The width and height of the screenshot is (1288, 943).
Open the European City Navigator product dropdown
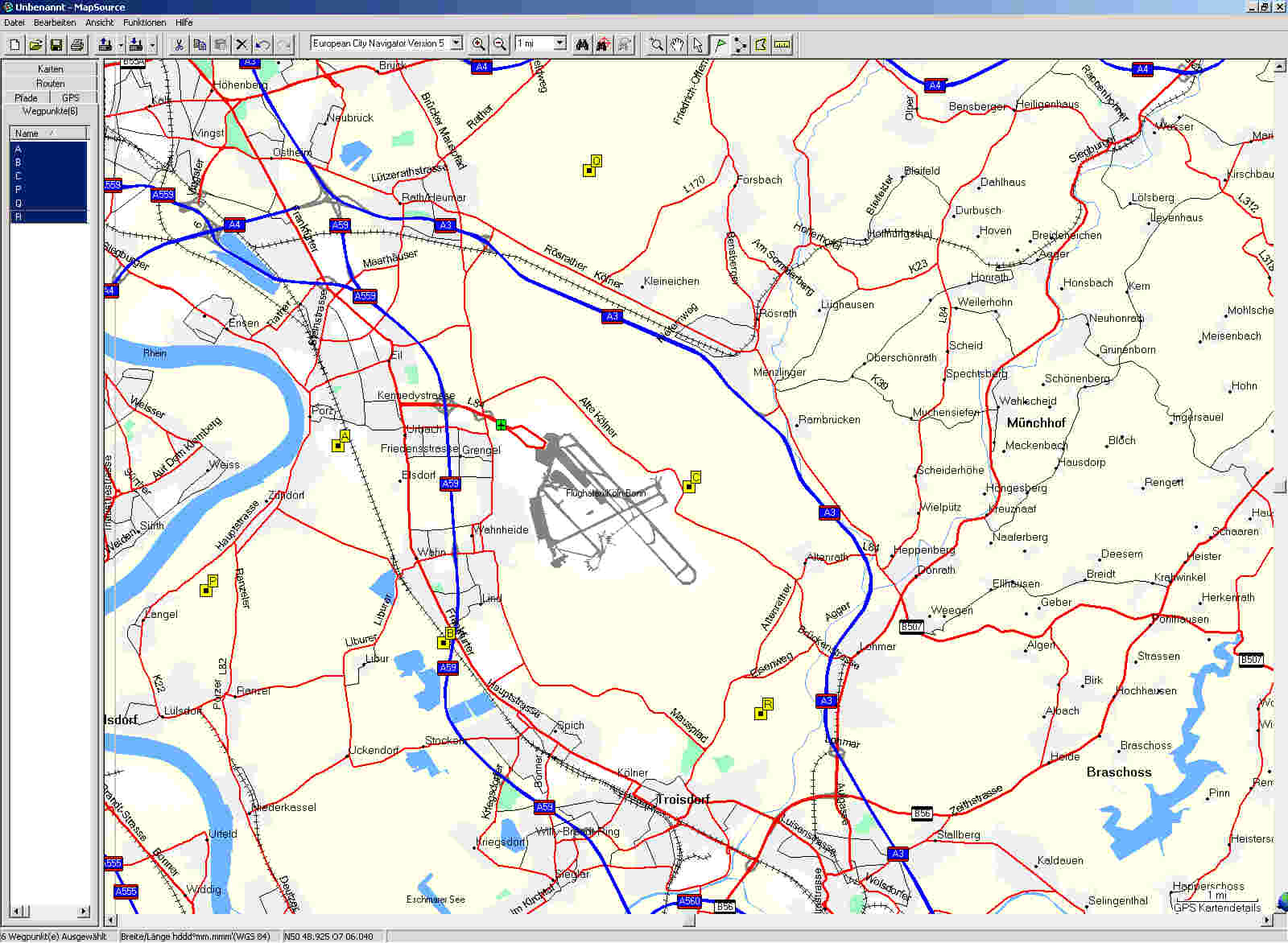(x=456, y=43)
